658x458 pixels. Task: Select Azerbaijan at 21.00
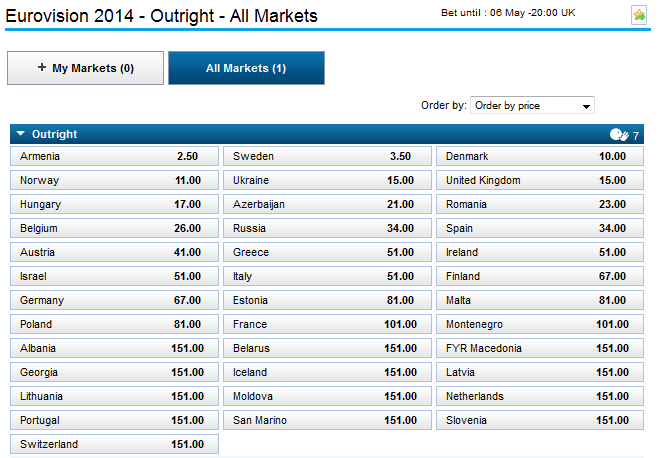326,205
